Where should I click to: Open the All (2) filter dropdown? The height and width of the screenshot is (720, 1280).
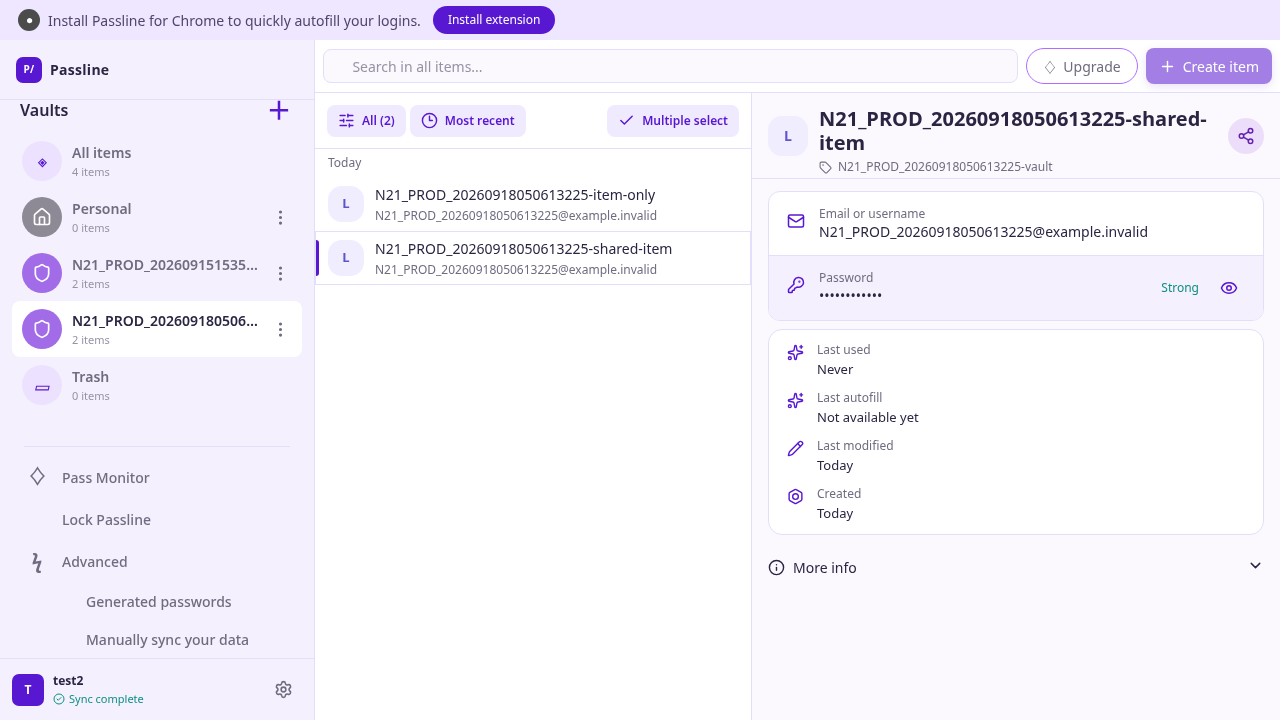[x=367, y=121]
